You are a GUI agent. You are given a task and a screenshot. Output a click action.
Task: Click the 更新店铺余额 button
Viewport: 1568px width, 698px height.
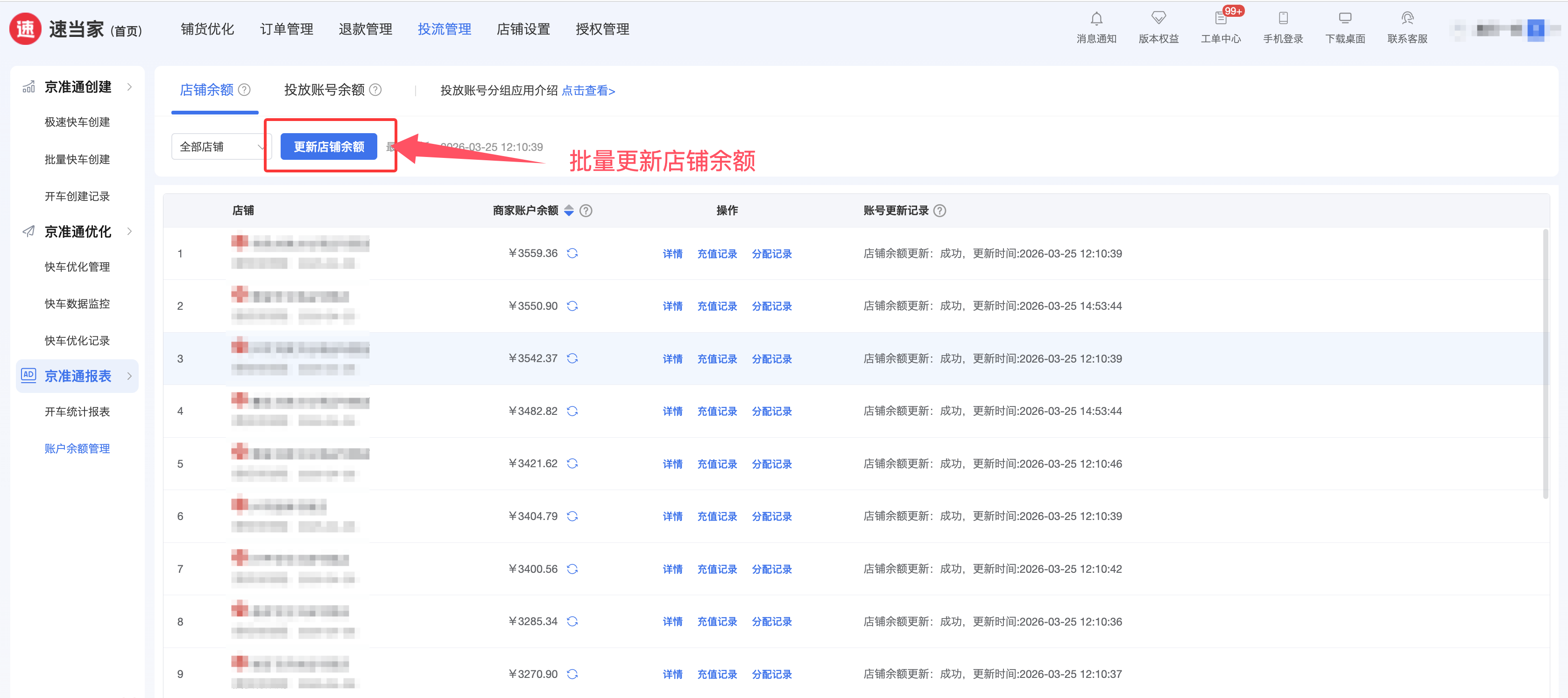(329, 147)
